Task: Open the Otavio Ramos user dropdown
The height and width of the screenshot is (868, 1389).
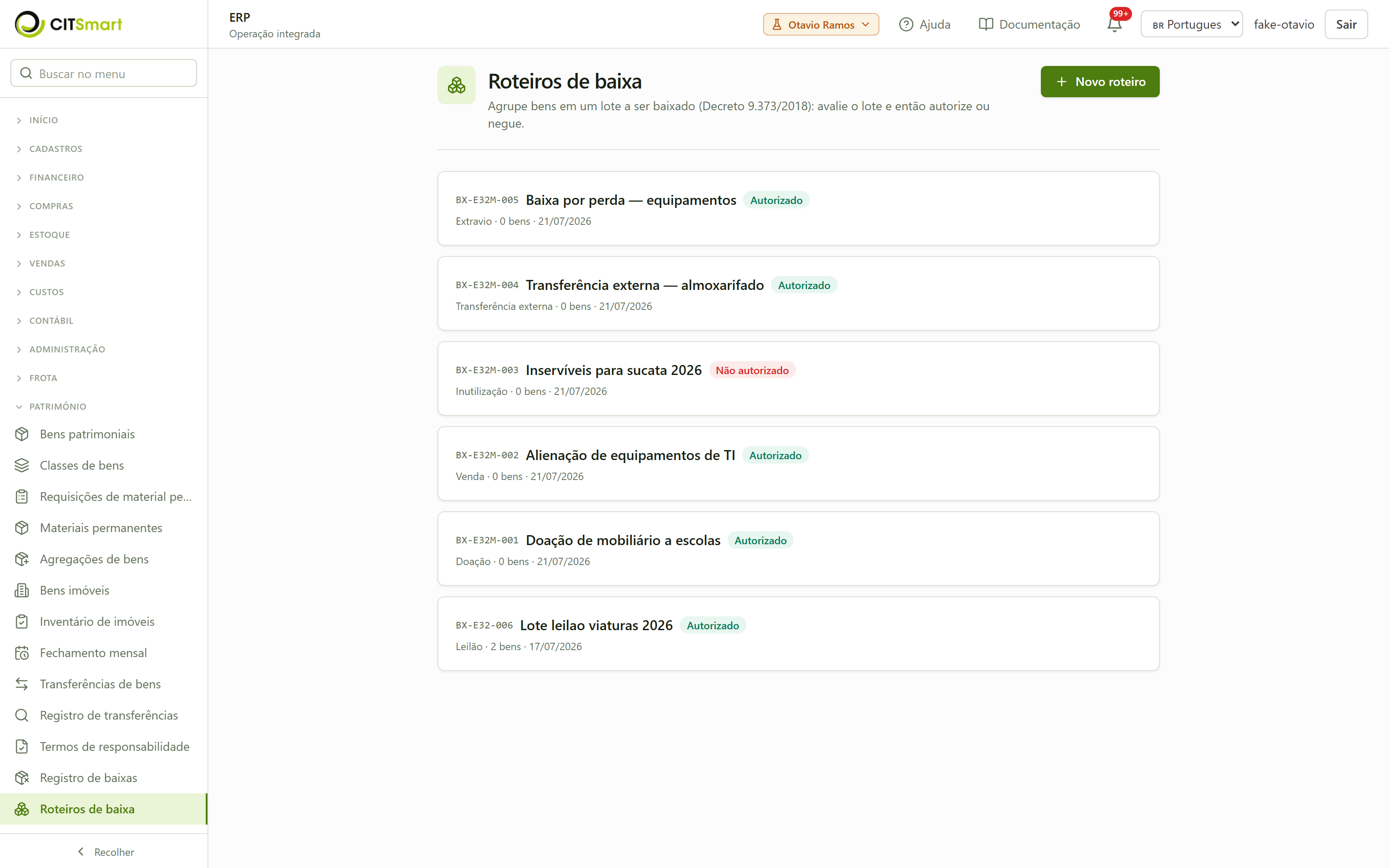Action: click(x=821, y=25)
